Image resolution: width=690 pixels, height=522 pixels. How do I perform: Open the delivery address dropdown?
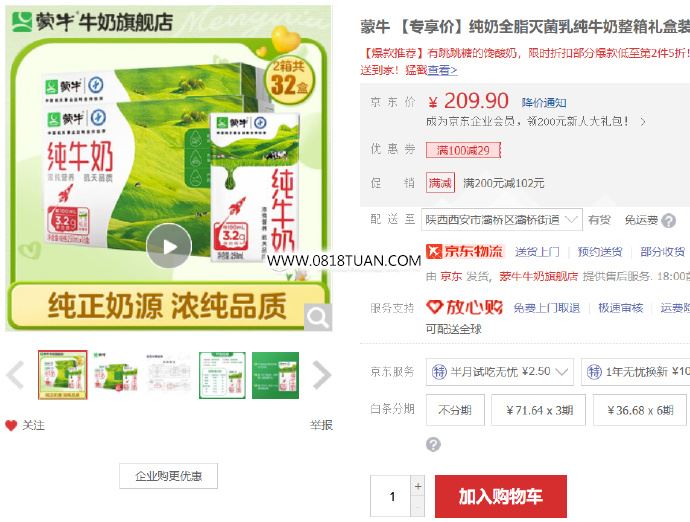502,220
